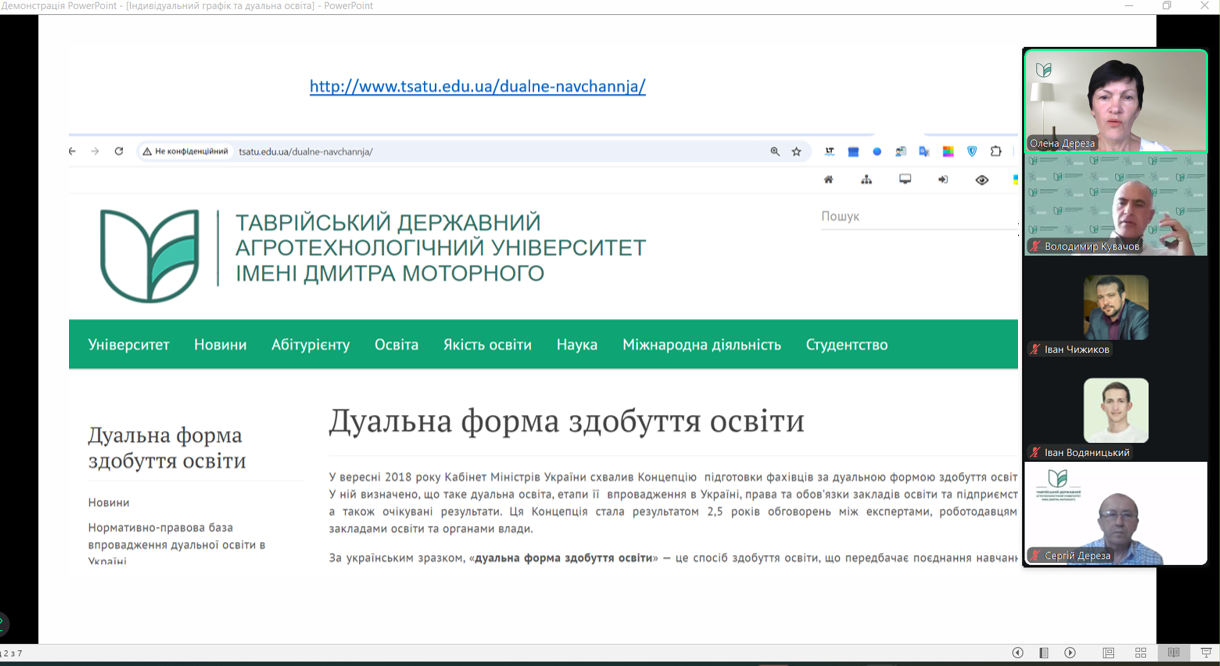Switch to Slide Sorter view
The width and height of the screenshot is (1220, 666).
coord(1141,653)
